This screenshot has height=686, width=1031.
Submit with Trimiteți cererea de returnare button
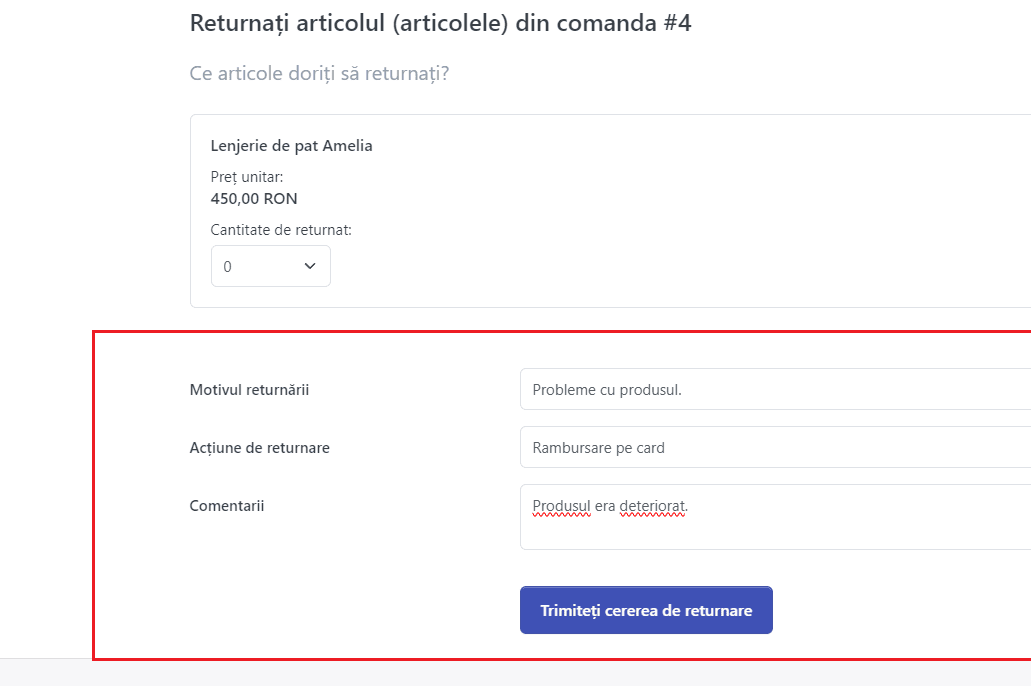click(x=646, y=610)
